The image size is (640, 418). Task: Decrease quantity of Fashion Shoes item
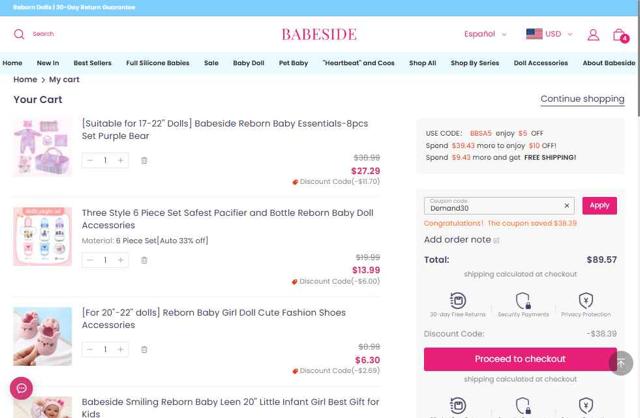[90, 349]
